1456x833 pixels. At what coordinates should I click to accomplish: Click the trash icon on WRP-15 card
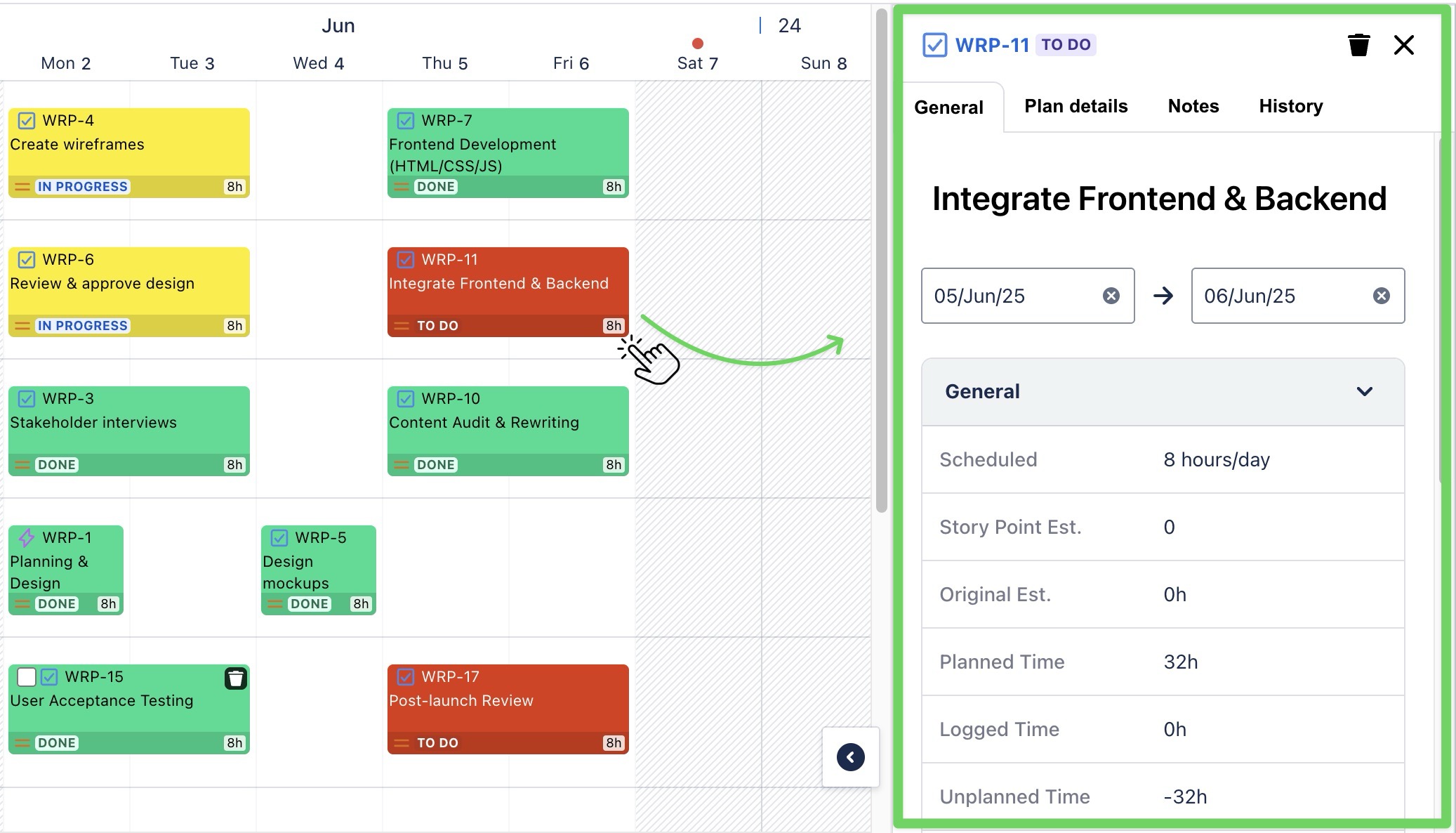pos(234,678)
